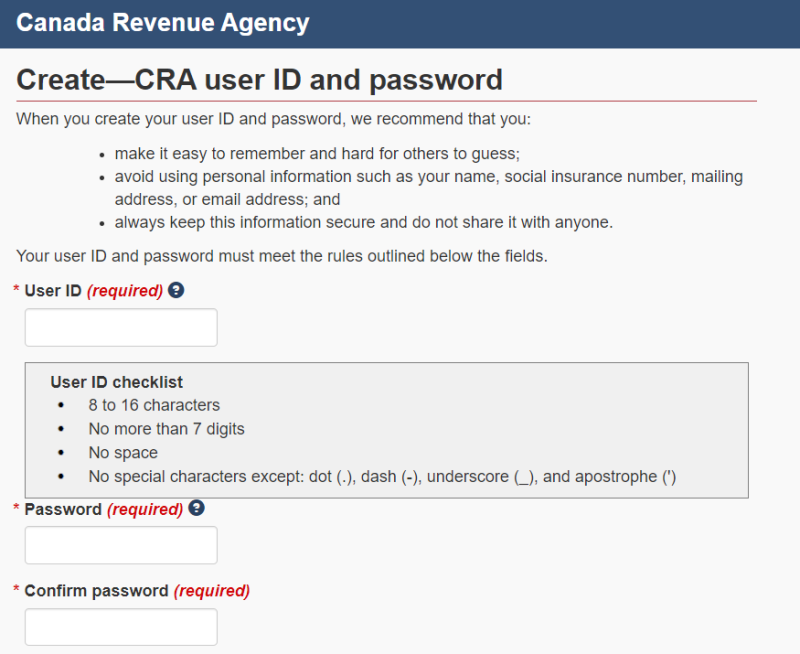Click the 'avoid using personal information' bullet
Screen dimensions: 800x654
click(429, 188)
